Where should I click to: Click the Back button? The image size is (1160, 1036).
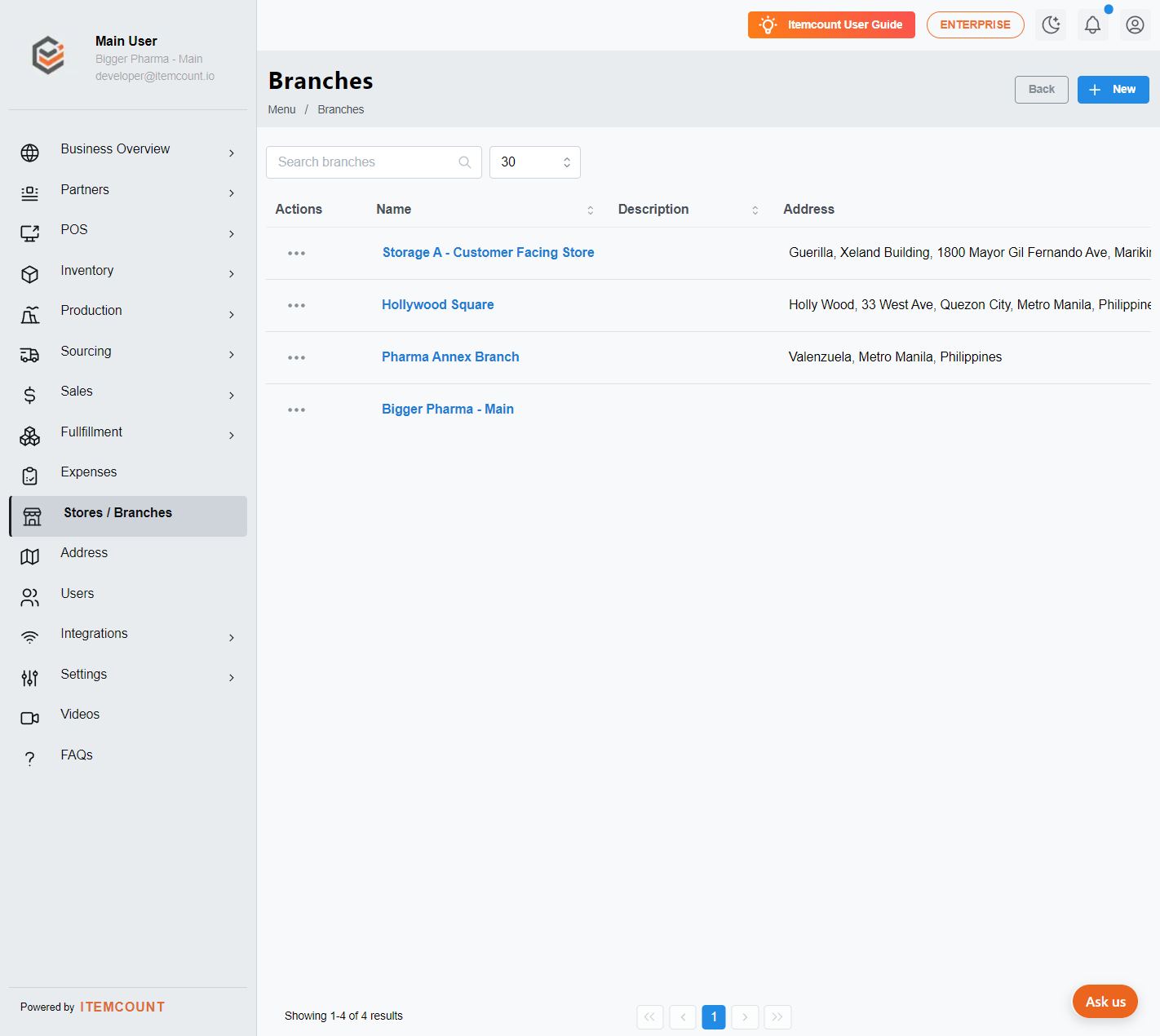click(x=1042, y=90)
